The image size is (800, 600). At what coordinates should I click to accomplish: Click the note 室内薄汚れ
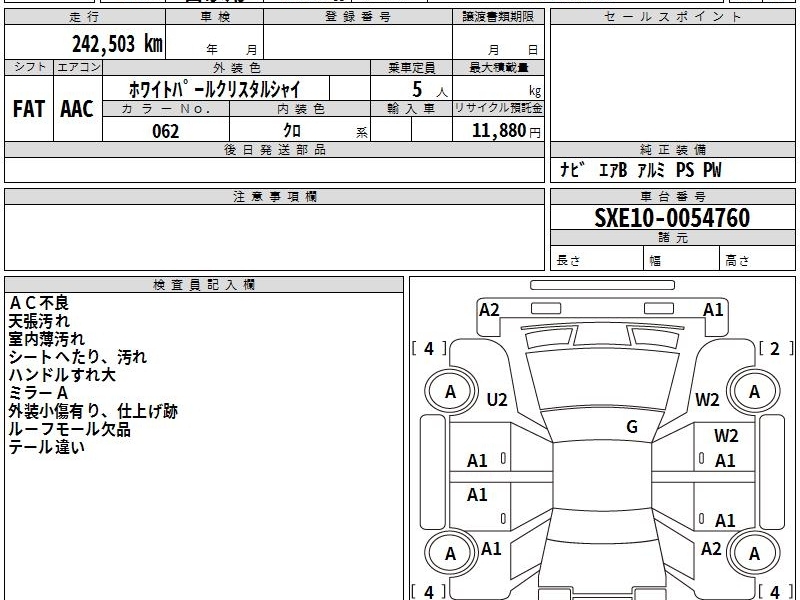click(46, 339)
